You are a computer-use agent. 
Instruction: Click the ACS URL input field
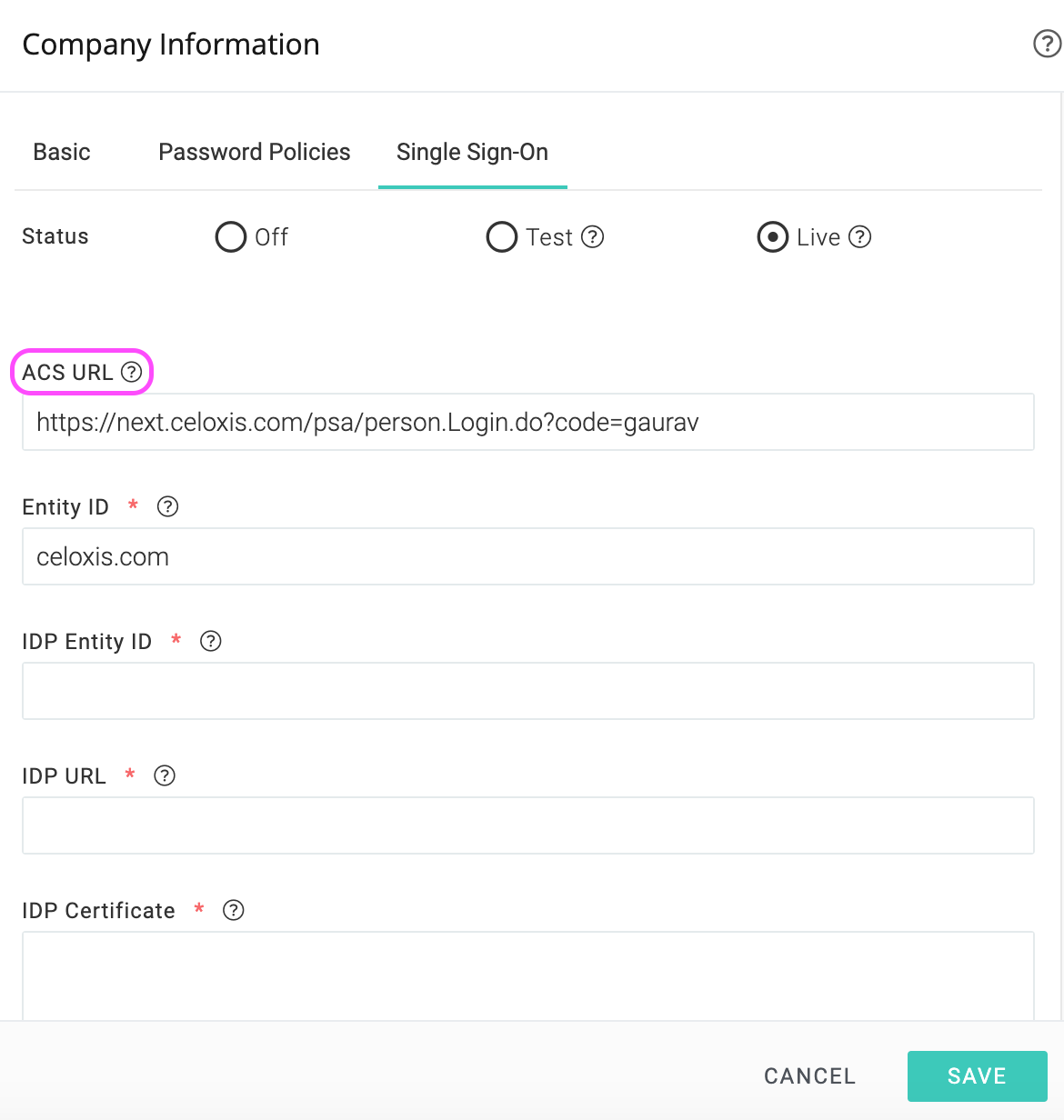(x=528, y=422)
